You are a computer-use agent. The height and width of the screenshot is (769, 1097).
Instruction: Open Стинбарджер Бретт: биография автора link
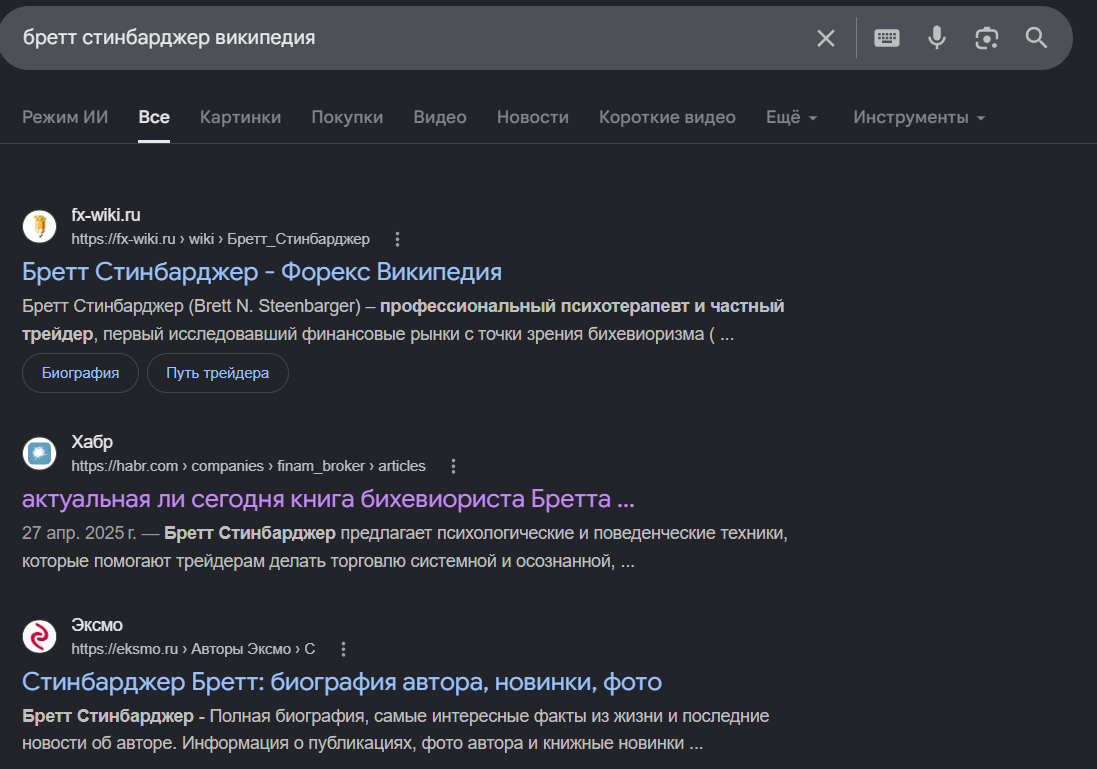[342, 682]
